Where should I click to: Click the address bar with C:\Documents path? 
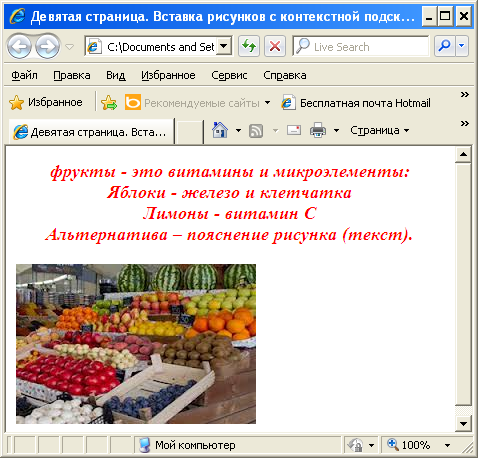click(158, 46)
